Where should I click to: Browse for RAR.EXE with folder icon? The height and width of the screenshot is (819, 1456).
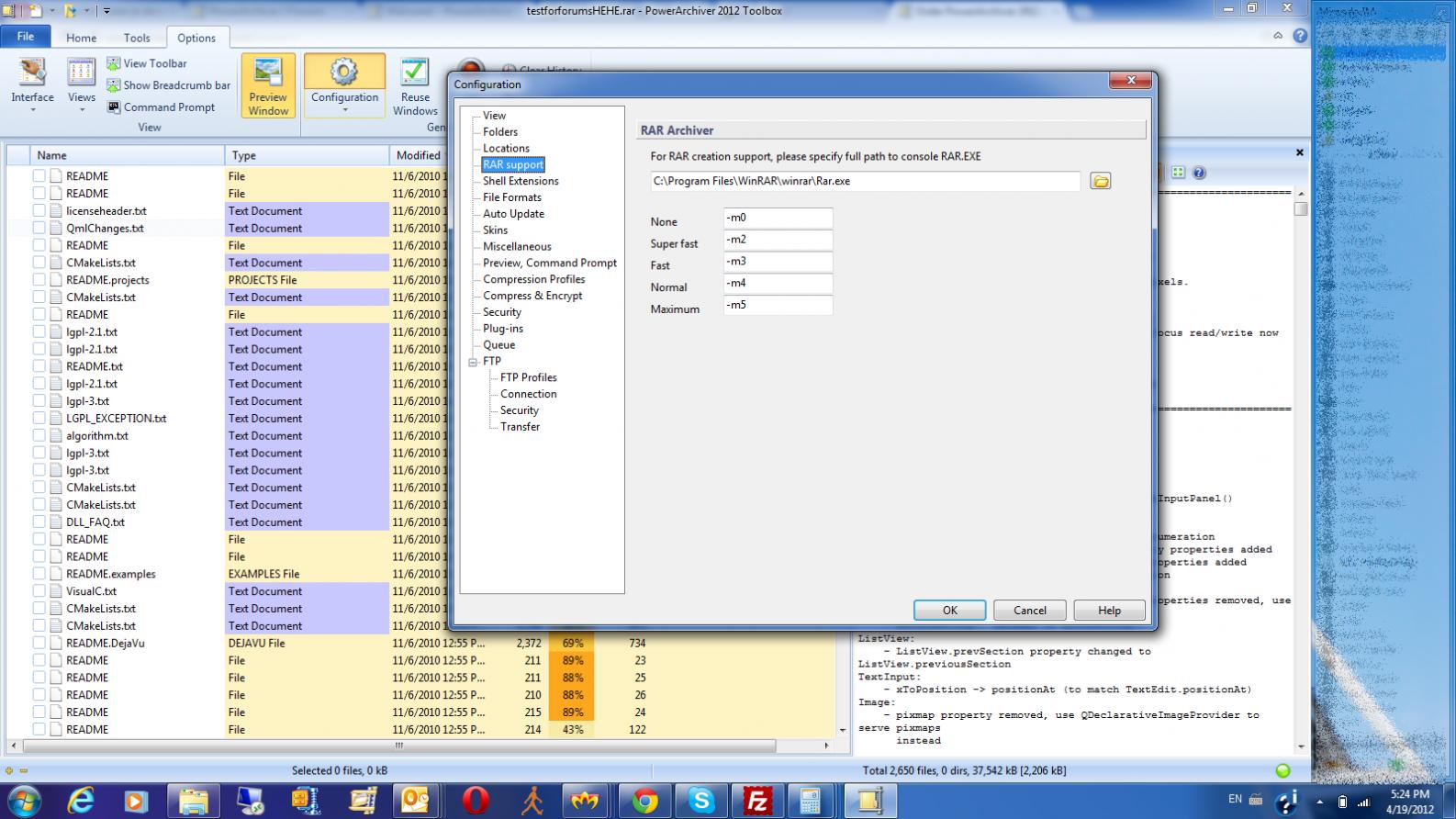1101,181
